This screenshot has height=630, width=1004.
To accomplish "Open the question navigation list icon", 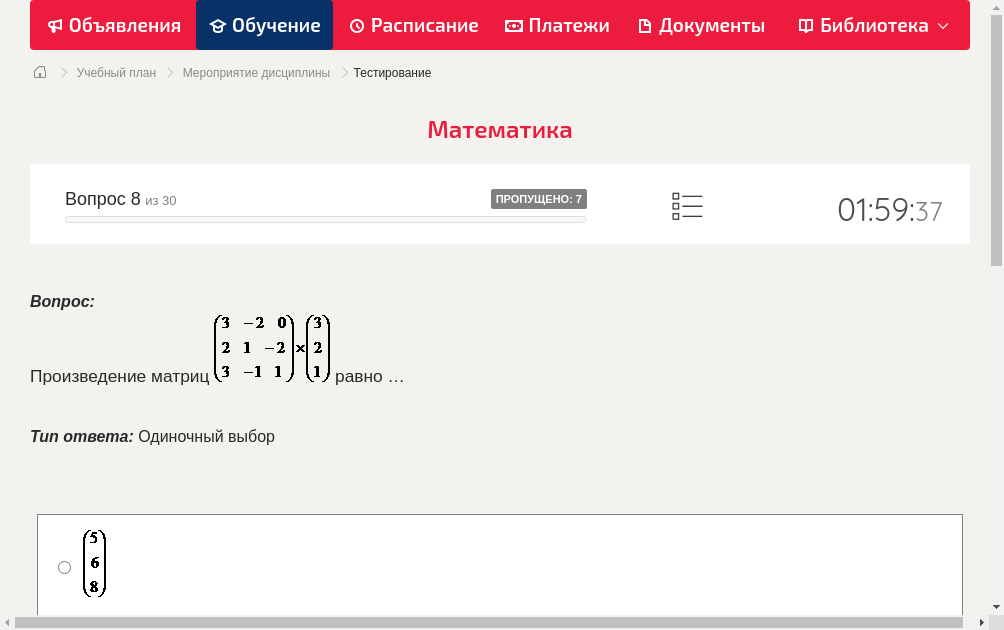I will pyautogui.click(x=687, y=205).
